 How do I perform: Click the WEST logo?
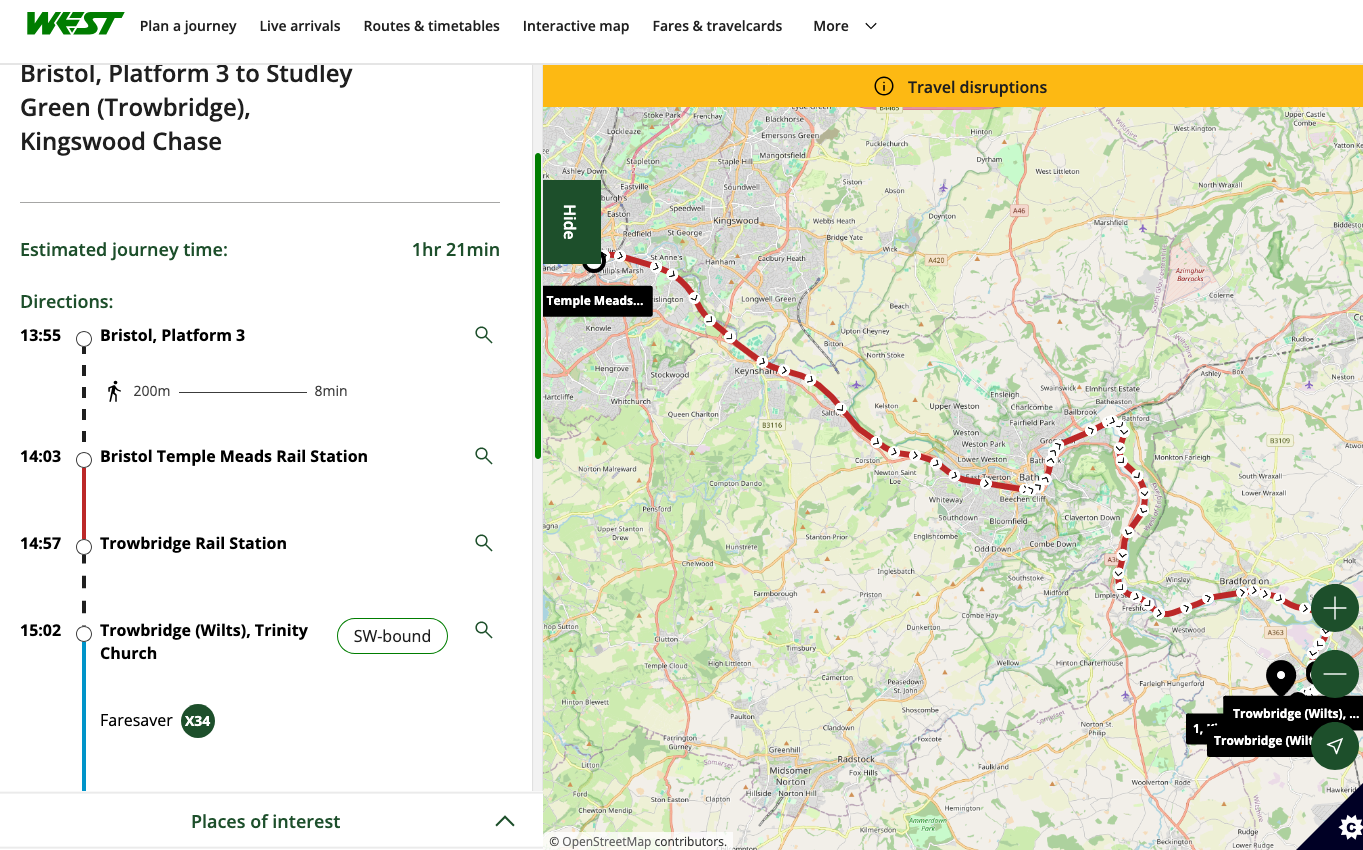pyautogui.click(x=74, y=25)
